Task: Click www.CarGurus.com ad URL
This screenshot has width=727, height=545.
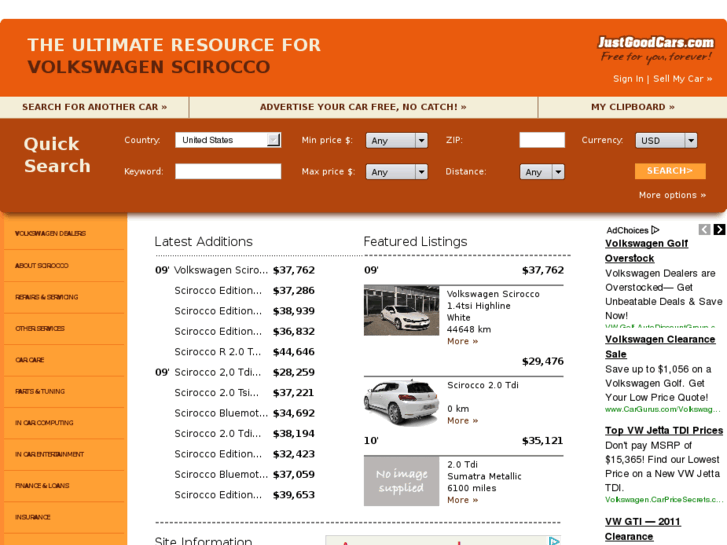Action: click(x=662, y=410)
